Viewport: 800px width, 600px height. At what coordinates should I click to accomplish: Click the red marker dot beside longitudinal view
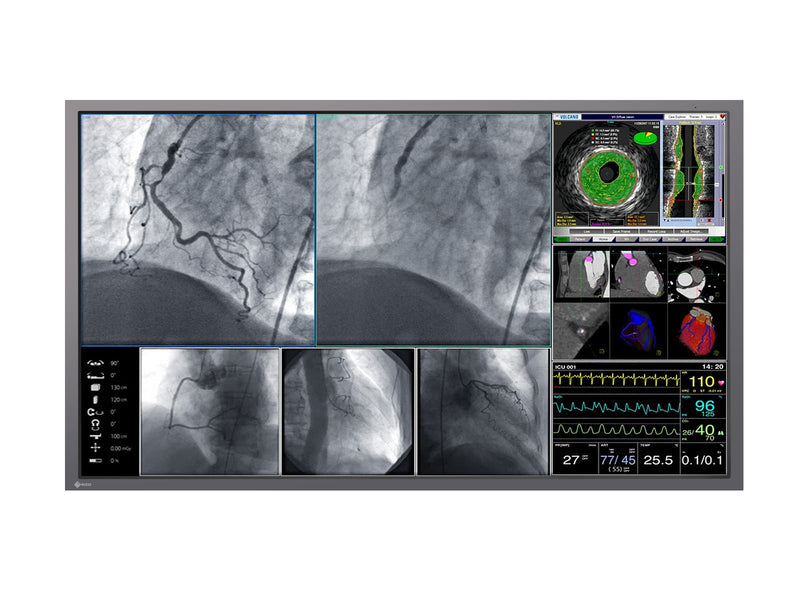point(720,200)
